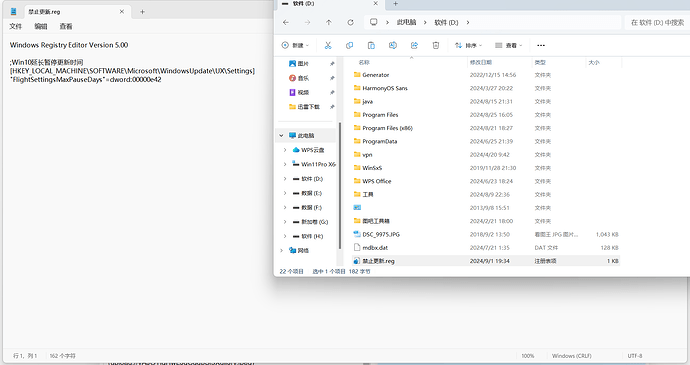Unpin 图片 using its pin icon
The image size is (690, 365).
click(x=332, y=64)
